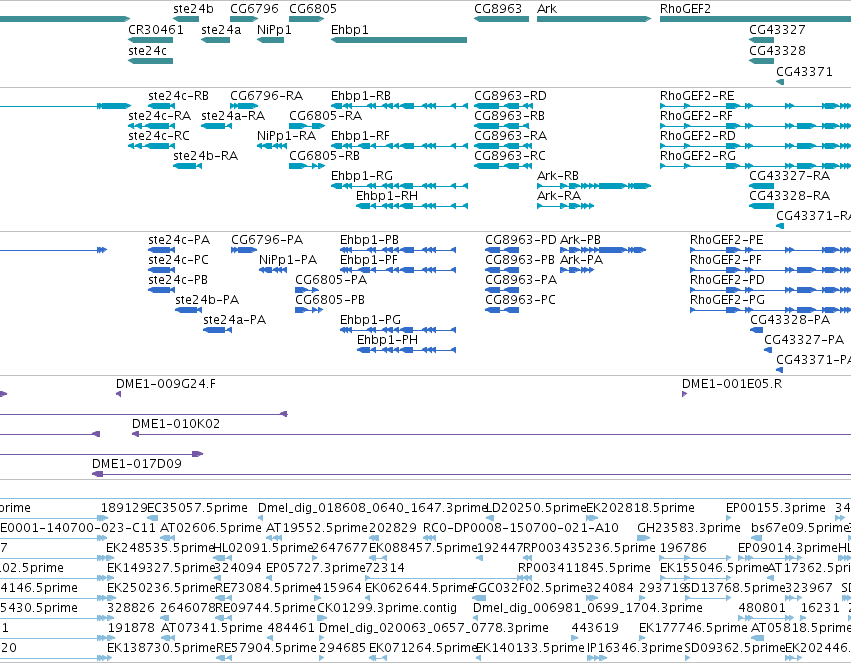Select the CG6796-RA transcript glyph
This screenshot has height=663, width=851.
point(244,106)
